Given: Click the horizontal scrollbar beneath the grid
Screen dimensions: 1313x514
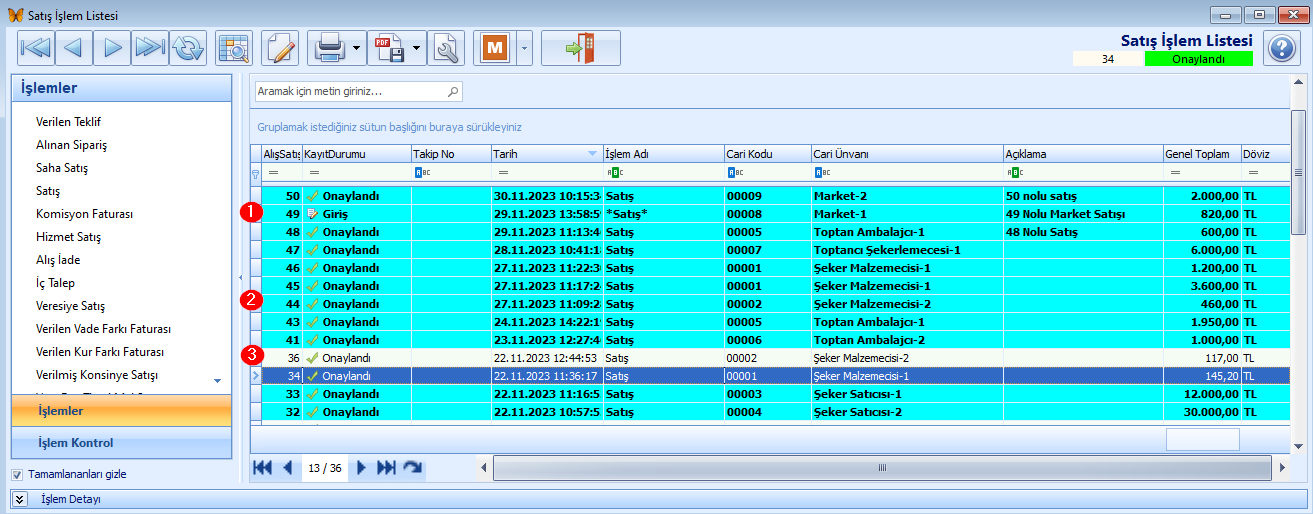Looking at the screenshot, I should point(880,468).
